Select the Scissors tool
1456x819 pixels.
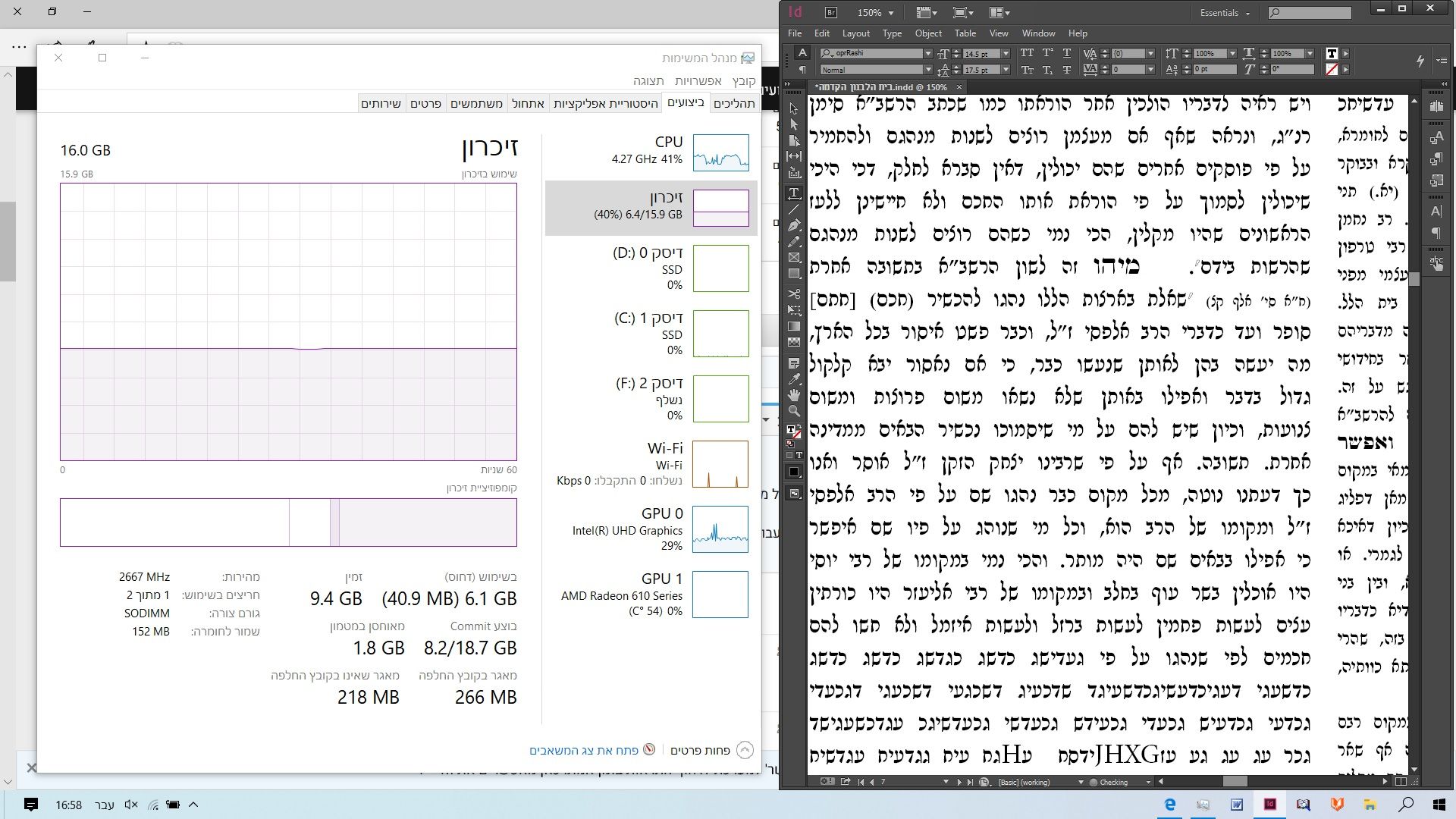(x=794, y=294)
